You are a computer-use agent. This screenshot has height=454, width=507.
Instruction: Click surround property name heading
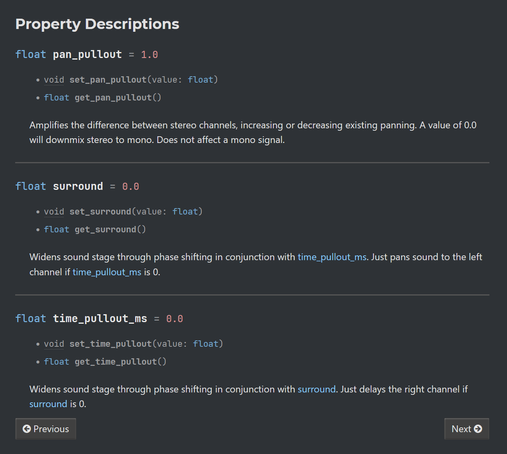(x=78, y=186)
